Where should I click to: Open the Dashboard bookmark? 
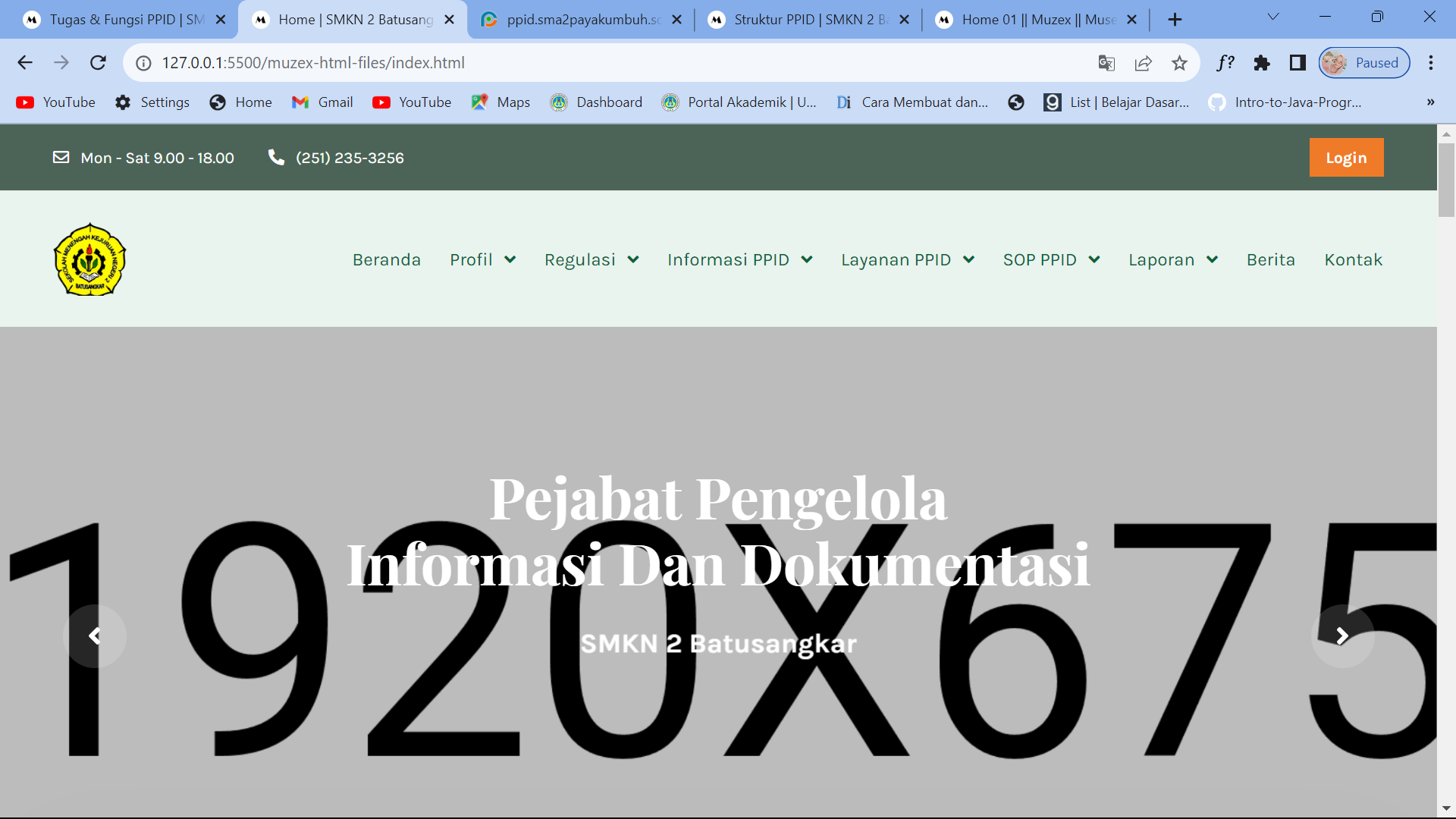point(596,102)
